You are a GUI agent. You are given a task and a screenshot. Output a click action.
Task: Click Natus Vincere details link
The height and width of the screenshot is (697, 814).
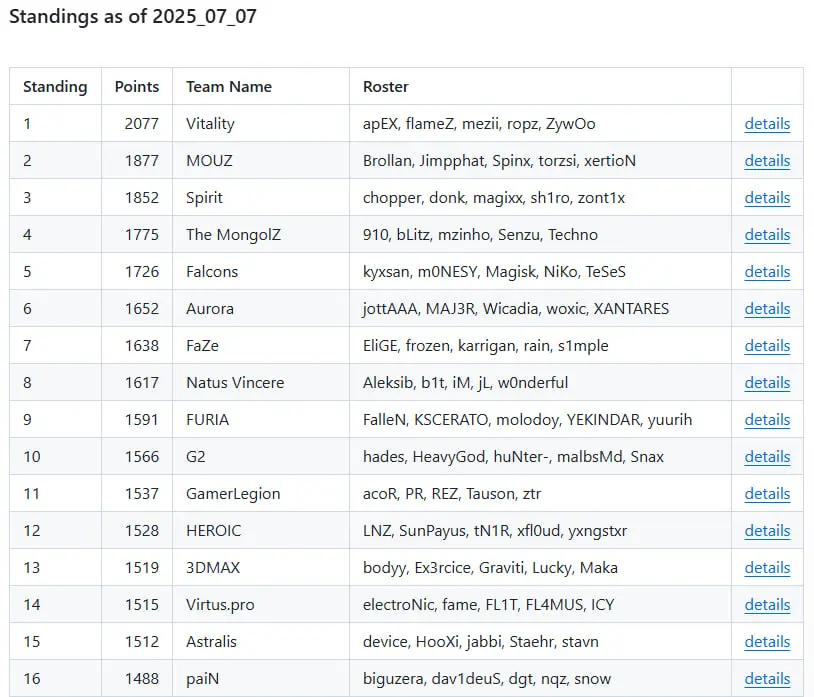tap(767, 383)
